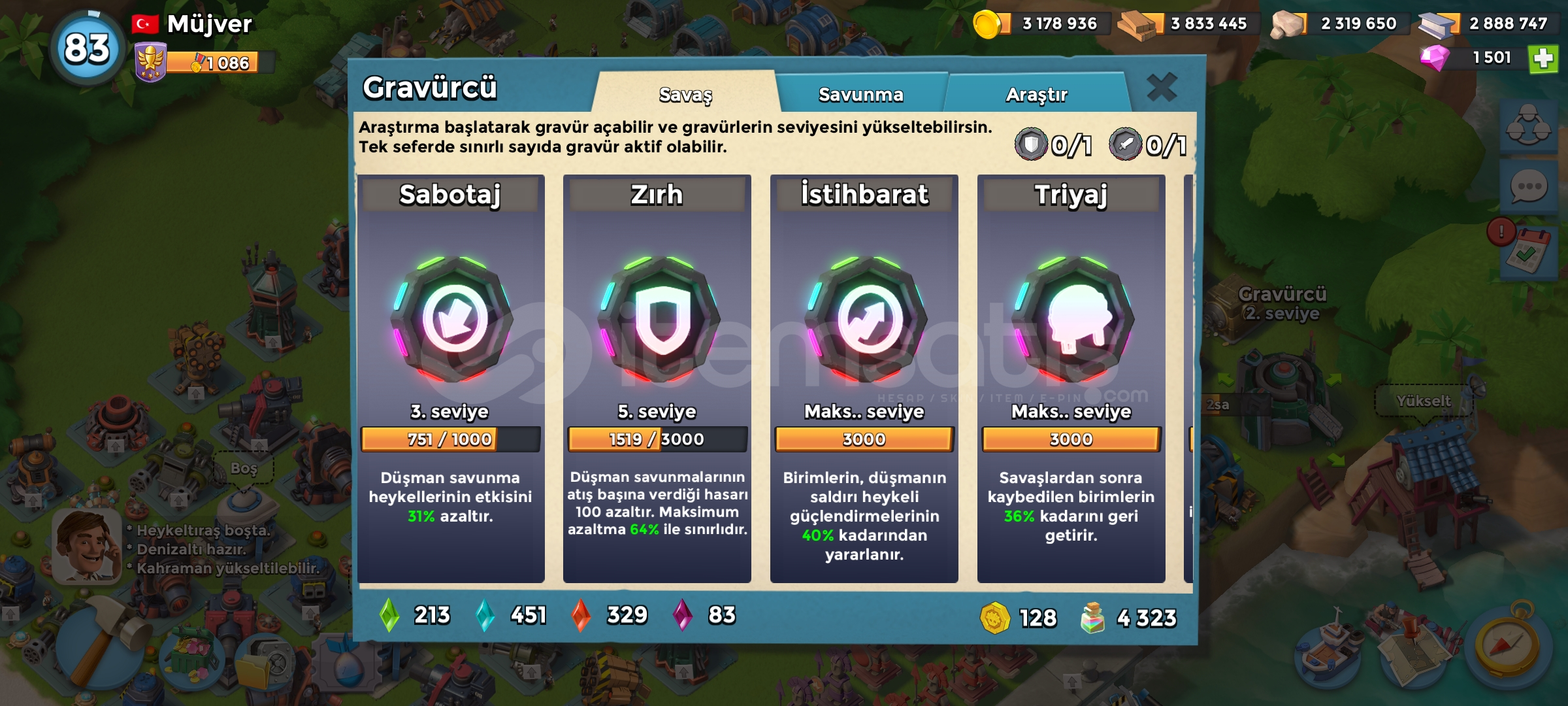1568x706 pixels.
Task: Select the Sabotaj engraving icon
Action: click(452, 319)
